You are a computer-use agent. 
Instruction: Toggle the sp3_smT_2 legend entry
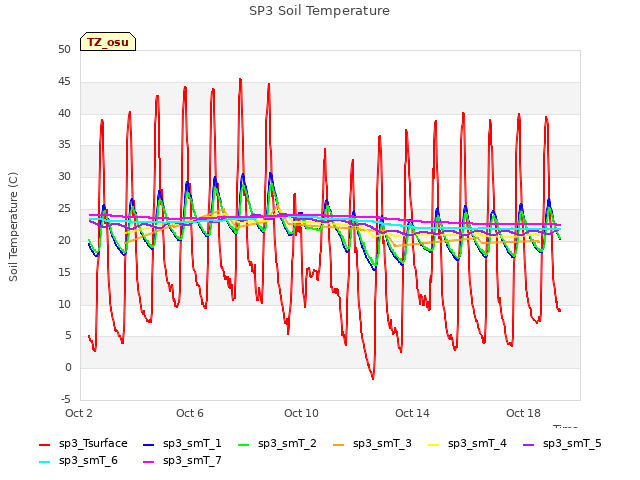277,444
